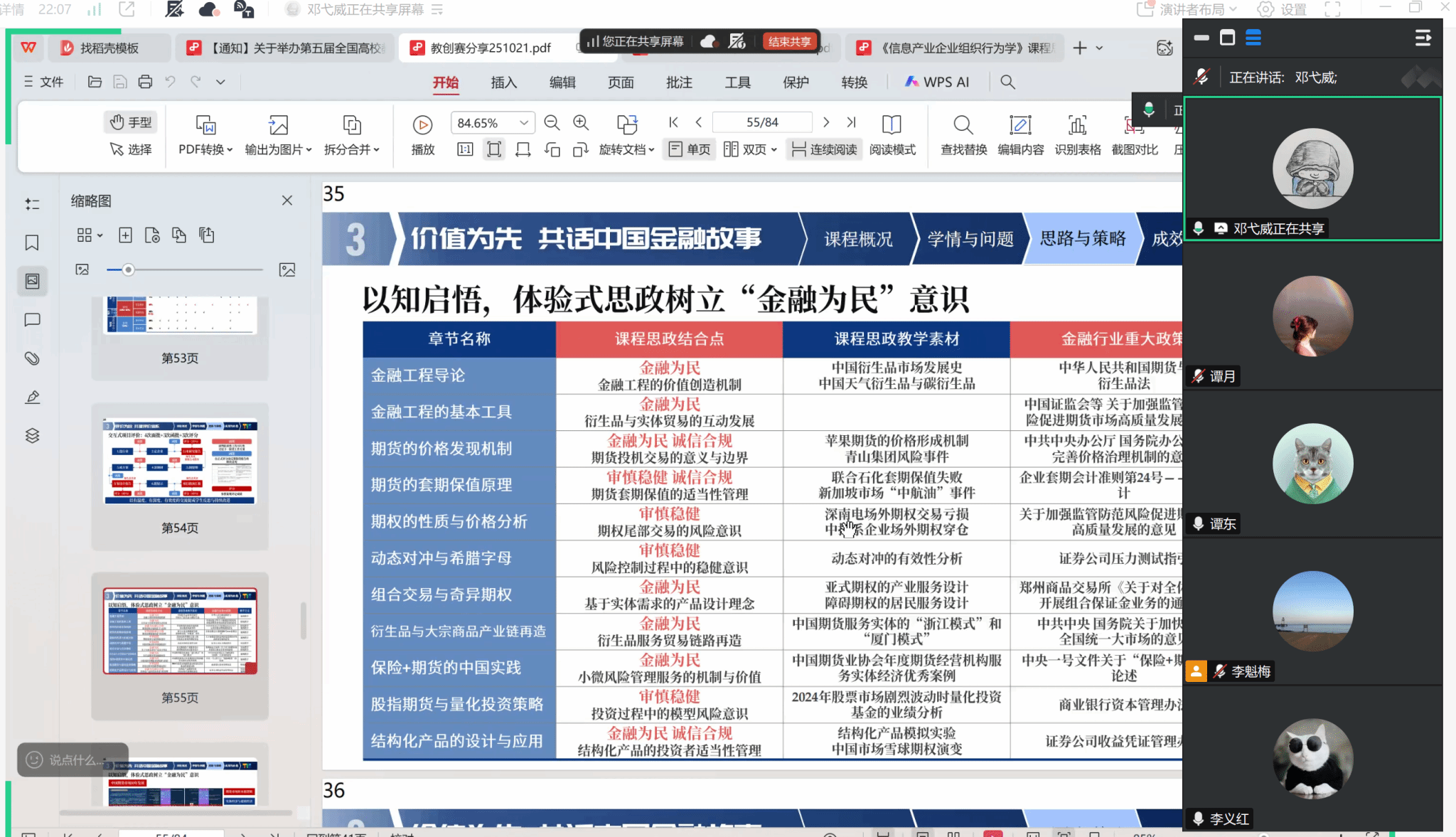Open the Insert ribbon tab

(x=503, y=82)
